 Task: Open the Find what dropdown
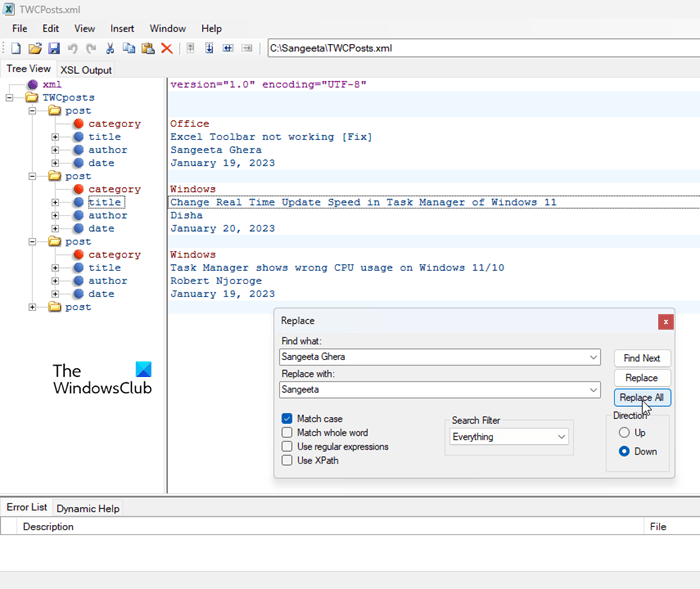click(593, 357)
